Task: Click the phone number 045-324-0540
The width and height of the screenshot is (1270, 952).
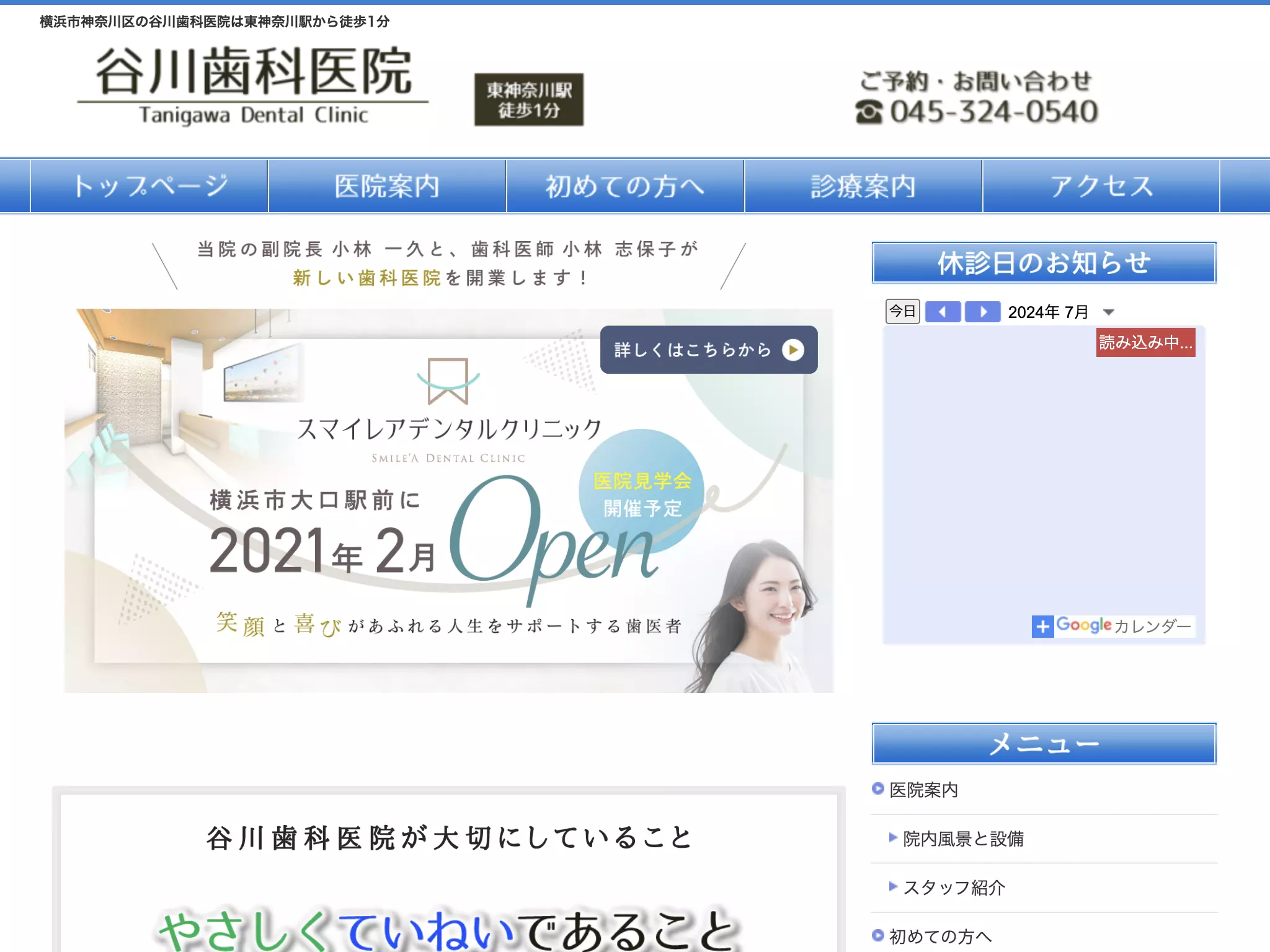Action: (994, 112)
